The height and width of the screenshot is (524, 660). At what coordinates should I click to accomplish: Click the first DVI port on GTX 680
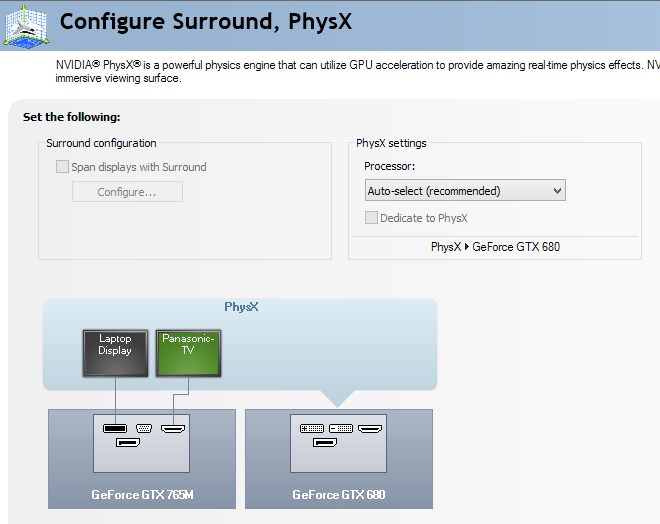(312, 428)
